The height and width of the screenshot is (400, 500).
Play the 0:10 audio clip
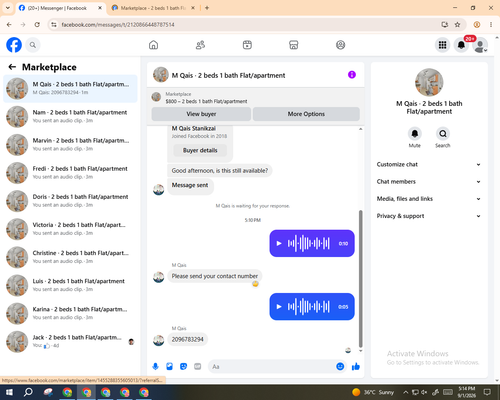pos(279,243)
